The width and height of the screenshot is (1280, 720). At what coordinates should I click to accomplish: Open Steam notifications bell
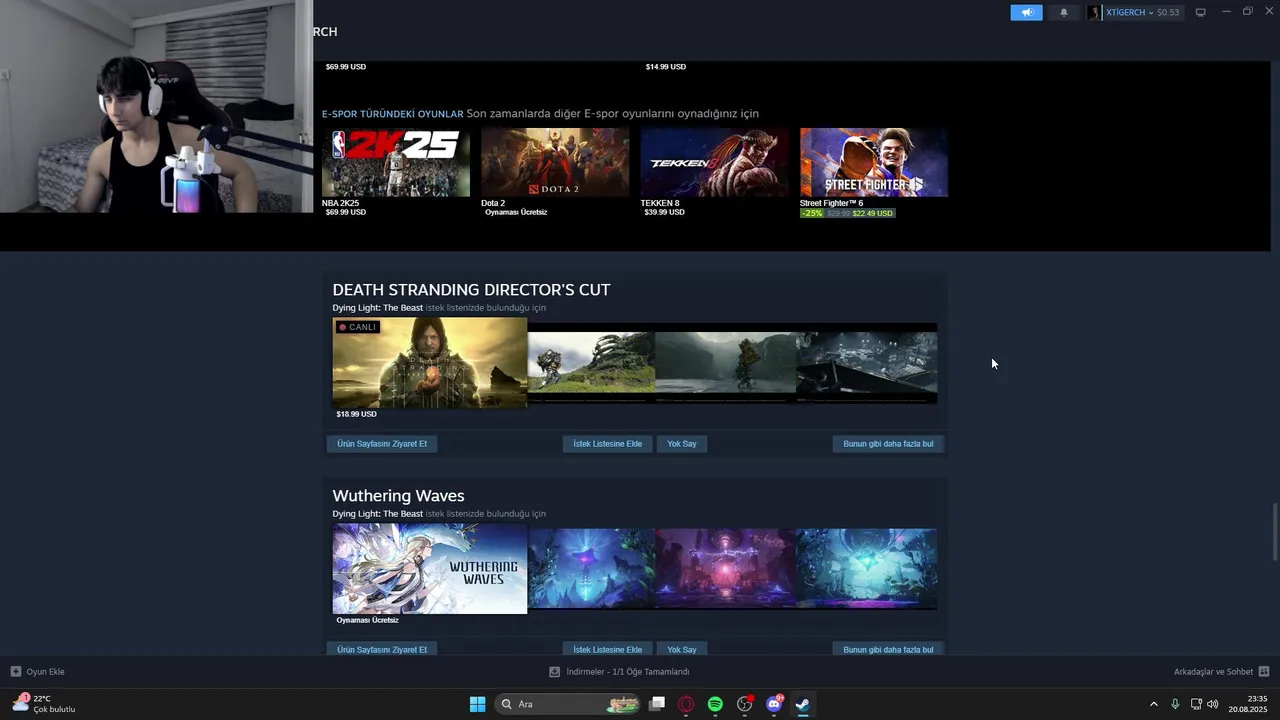click(x=1063, y=12)
